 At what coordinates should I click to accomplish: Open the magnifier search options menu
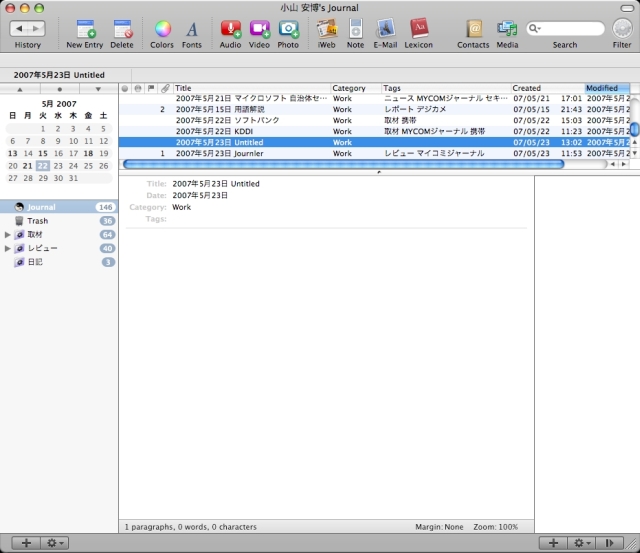pos(534,29)
